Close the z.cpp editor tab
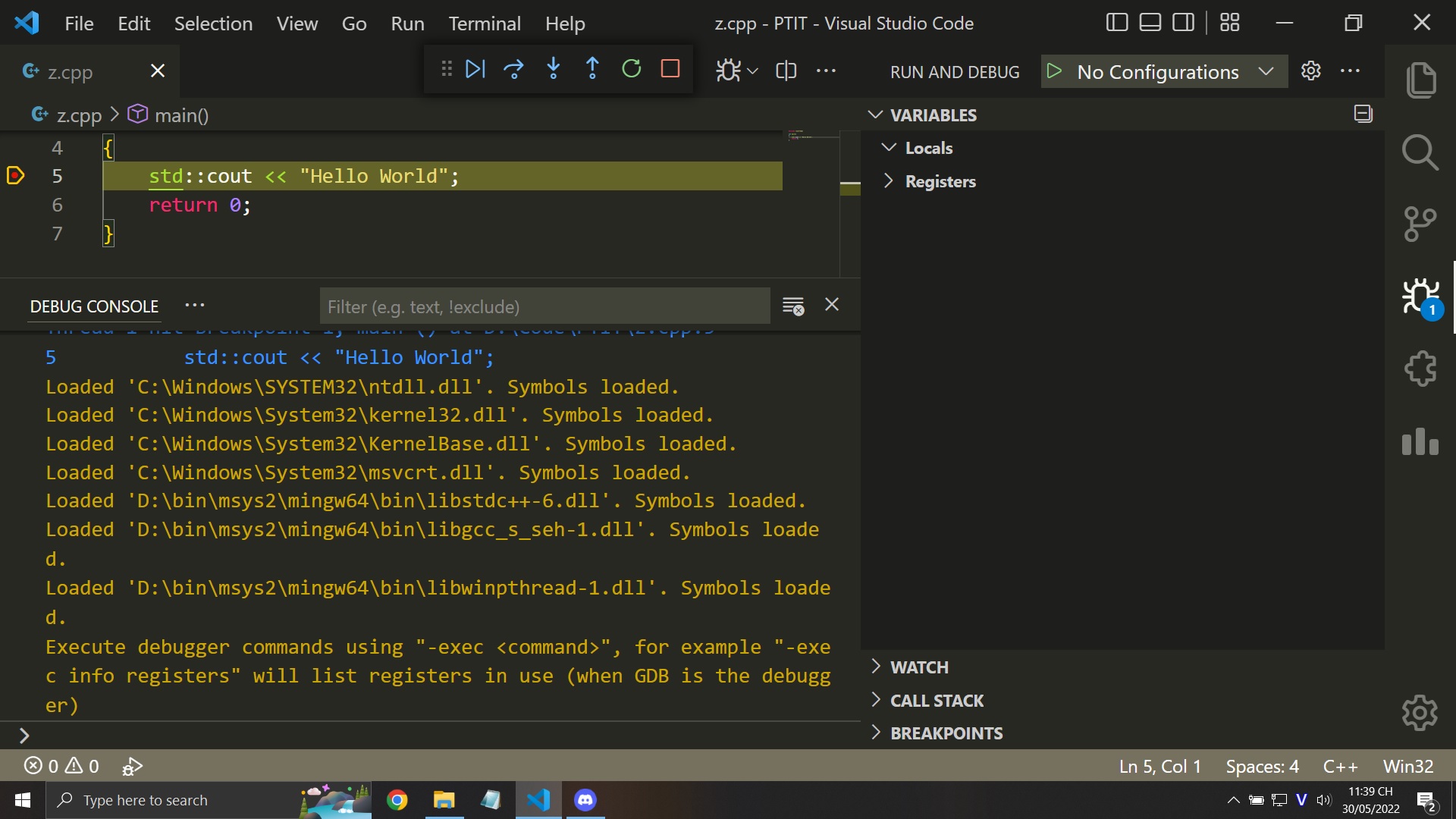The height and width of the screenshot is (819, 1456). click(158, 71)
